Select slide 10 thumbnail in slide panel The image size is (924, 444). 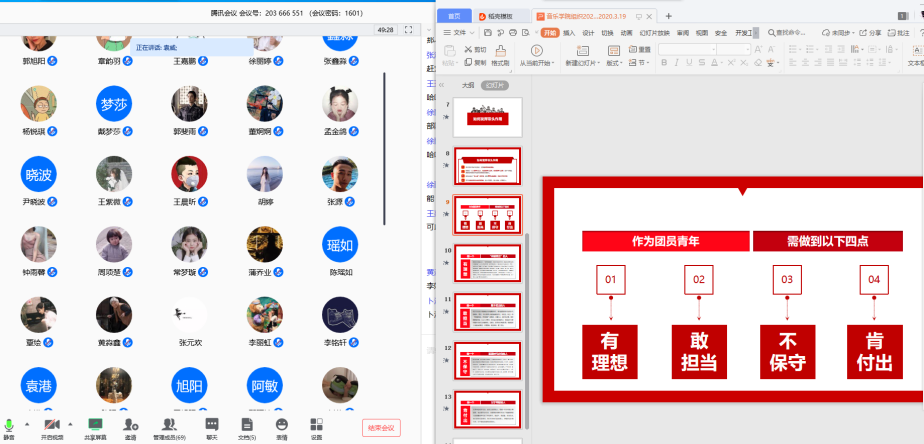click(488, 263)
